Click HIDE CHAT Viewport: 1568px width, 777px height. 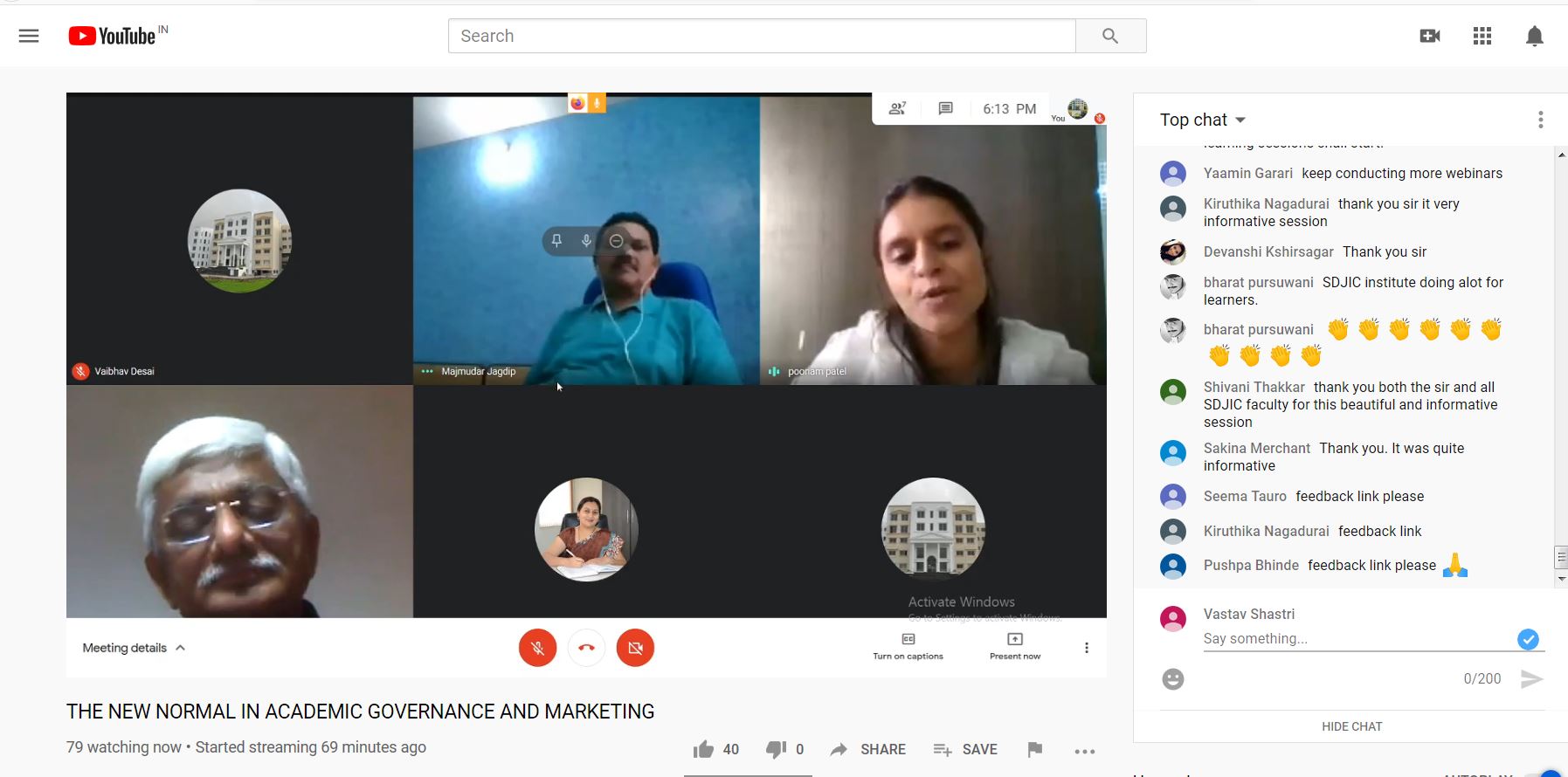(1352, 726)
